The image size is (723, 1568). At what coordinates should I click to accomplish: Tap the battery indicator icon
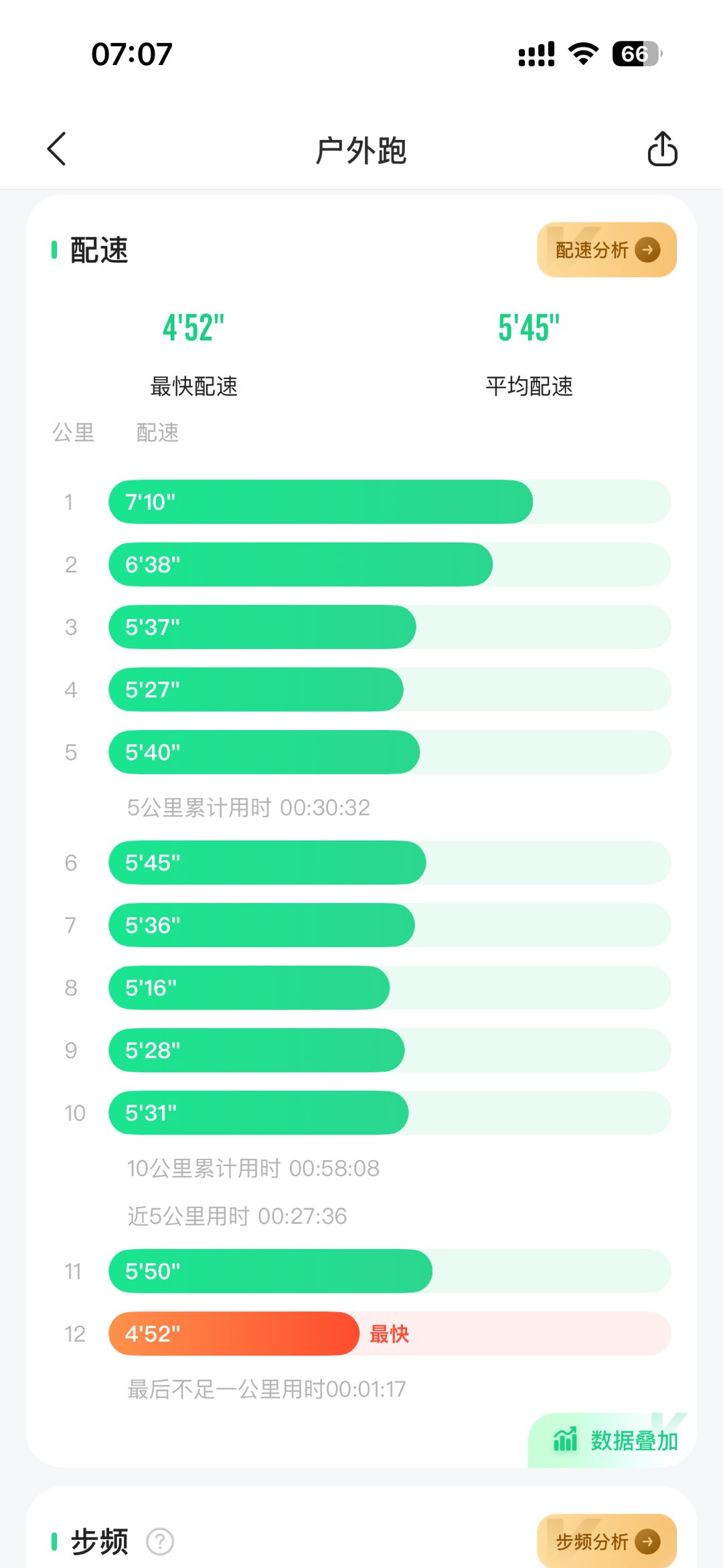[x=637, y=54]
